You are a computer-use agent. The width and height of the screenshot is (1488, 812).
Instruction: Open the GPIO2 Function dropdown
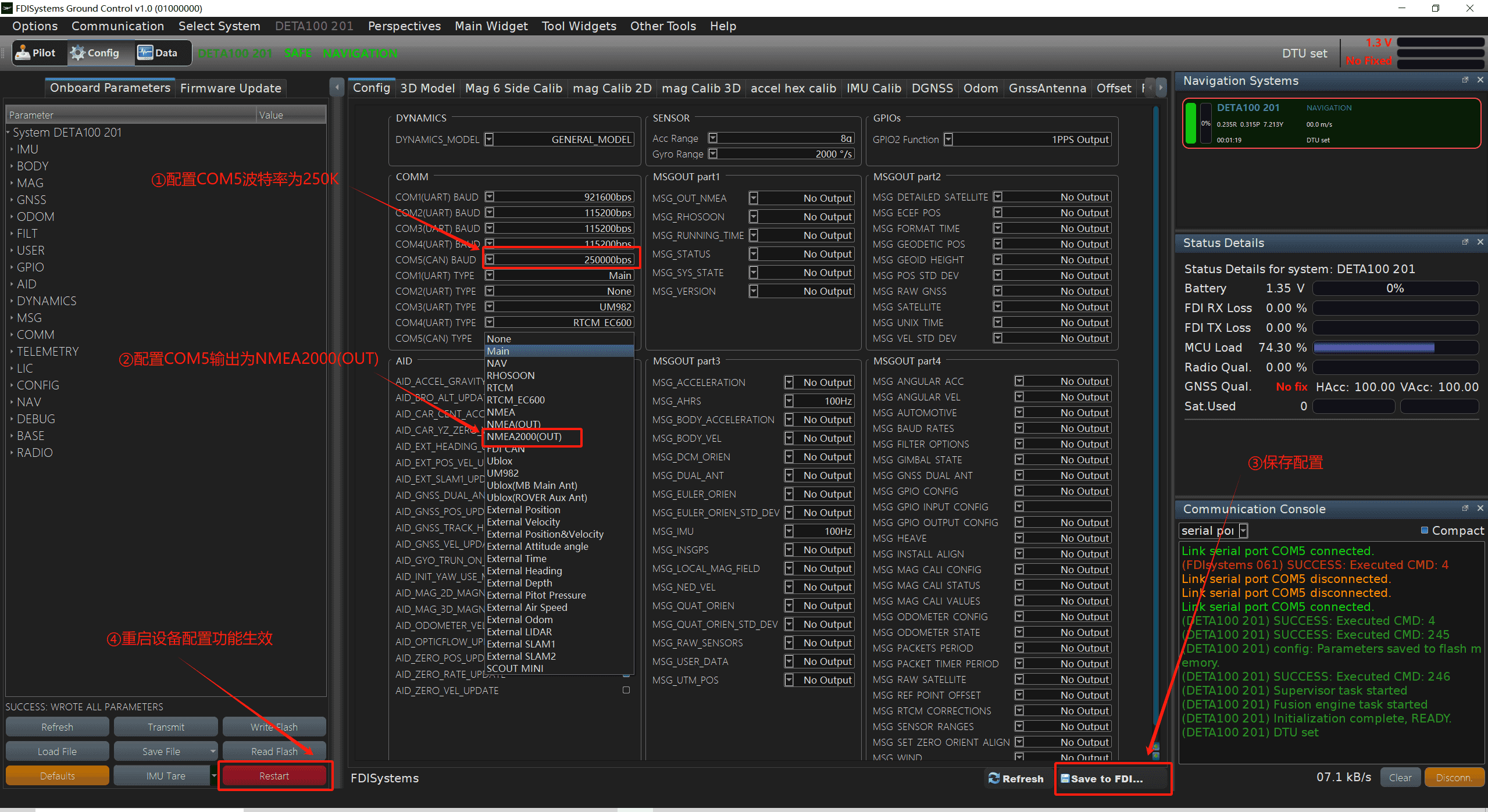point(948,139)
